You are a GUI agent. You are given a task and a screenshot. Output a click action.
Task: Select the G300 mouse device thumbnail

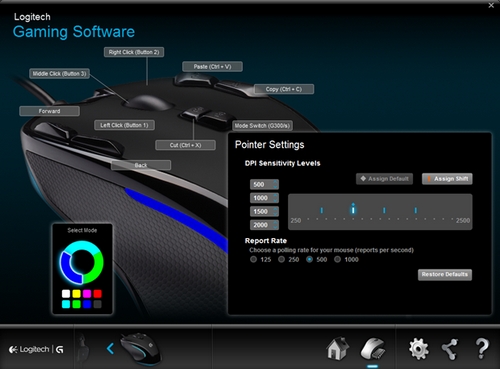tap(141, 349)
